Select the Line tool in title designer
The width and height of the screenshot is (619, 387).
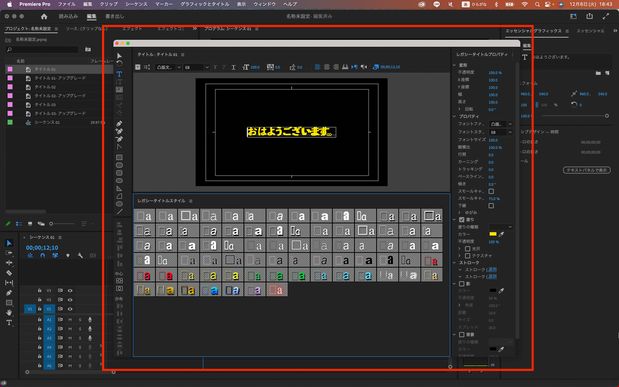click(x=119, y=212)
